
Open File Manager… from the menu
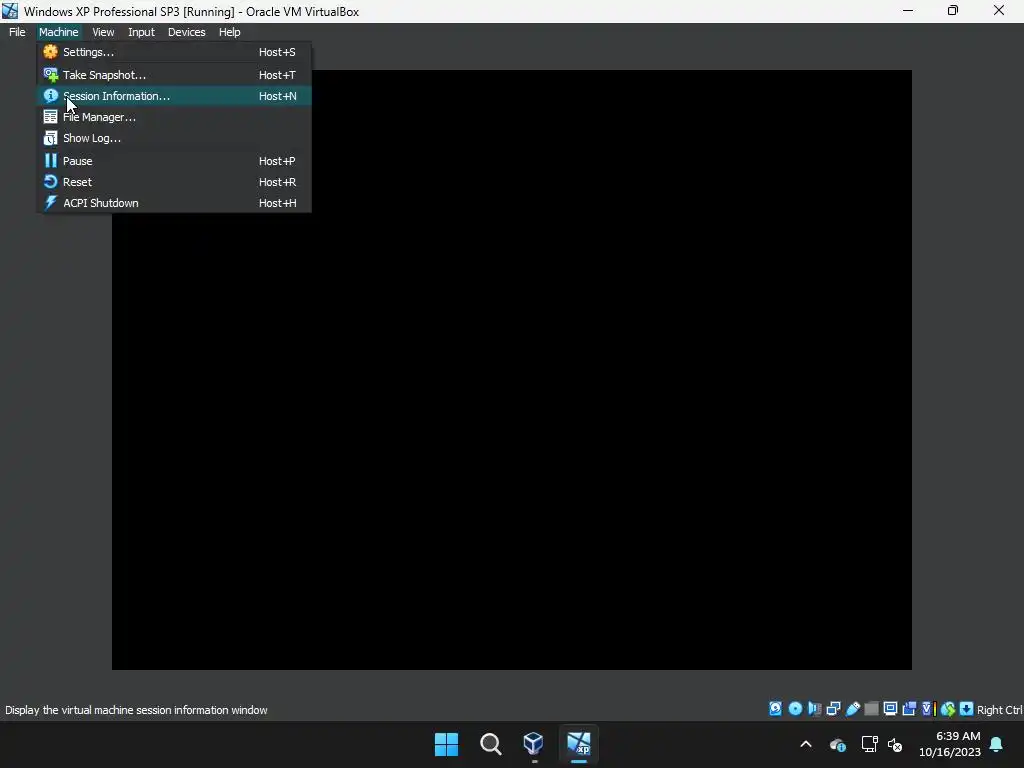[174, 117]
